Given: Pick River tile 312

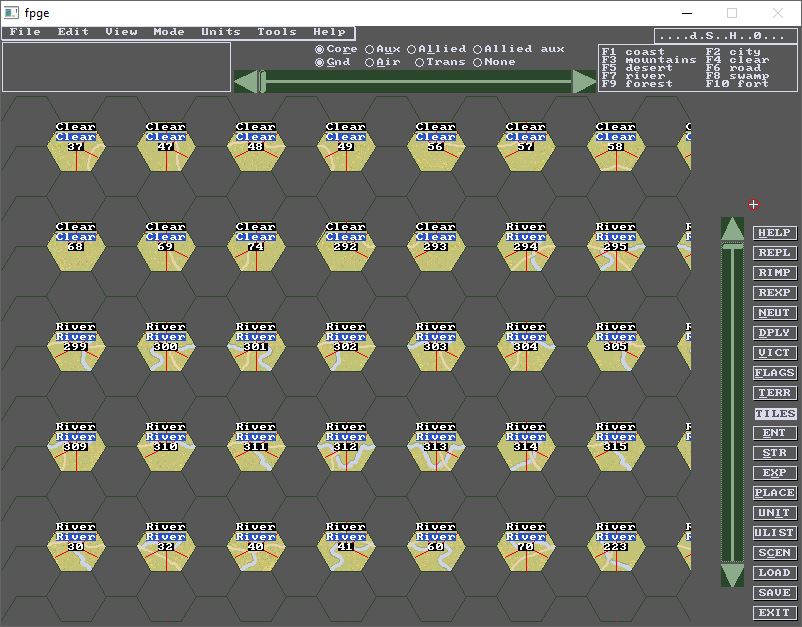Looking at the screenshot, I should 346,446.
